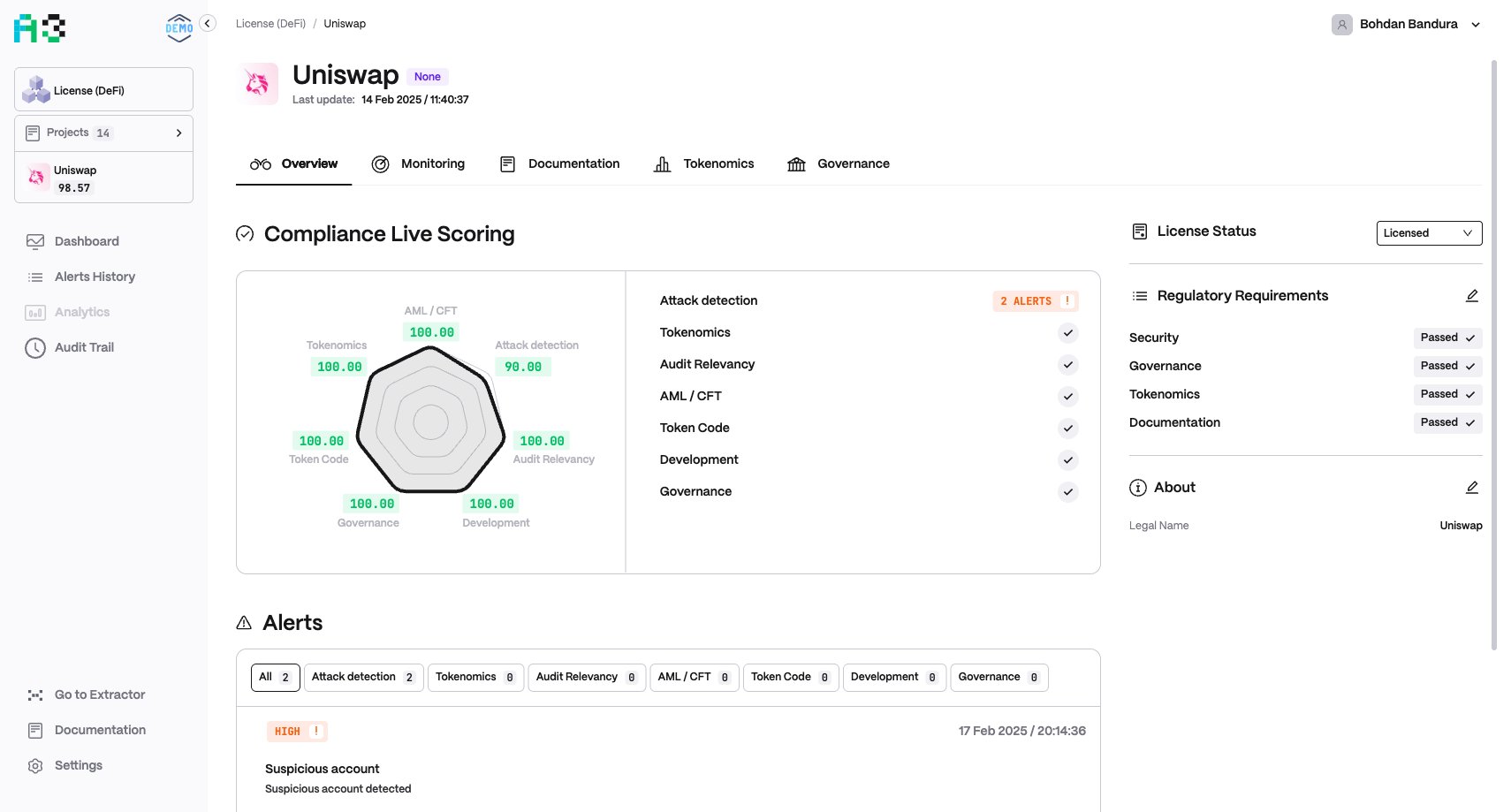Viewport: 1511px width, 812px height.
Task: Click the Tokenomics bar chart icon
Action: coord(662,163)
